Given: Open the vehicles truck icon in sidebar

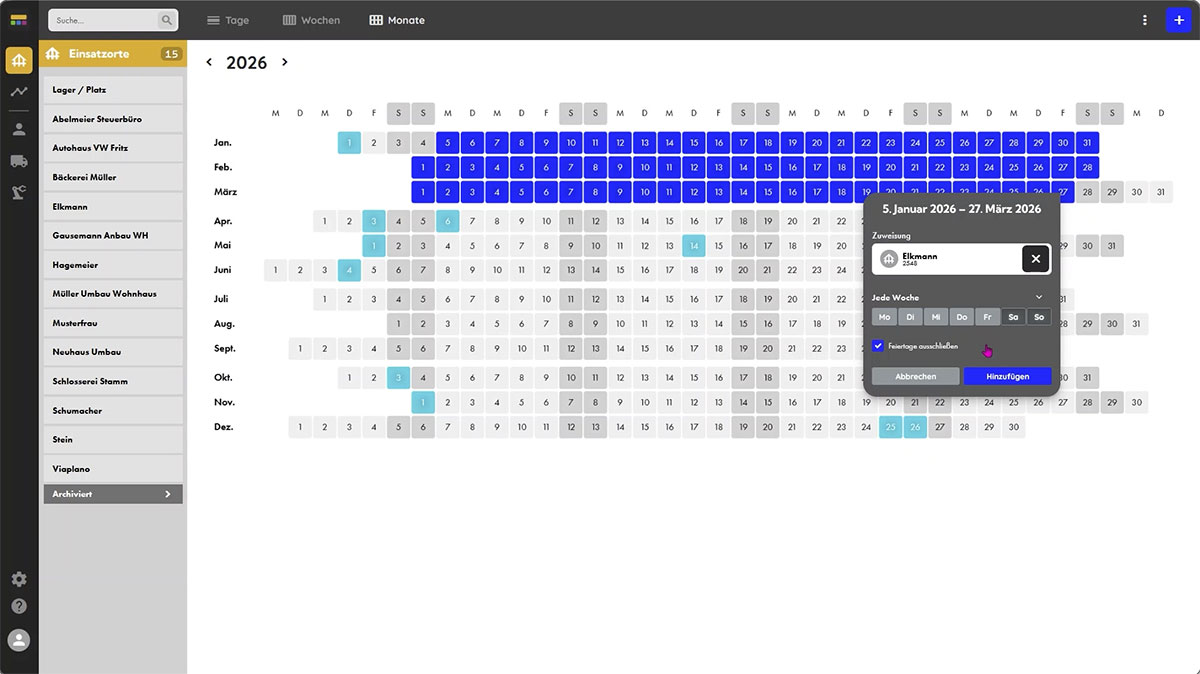Looking at the screenshot, I should pyautogui.click(x=19, y=161).
